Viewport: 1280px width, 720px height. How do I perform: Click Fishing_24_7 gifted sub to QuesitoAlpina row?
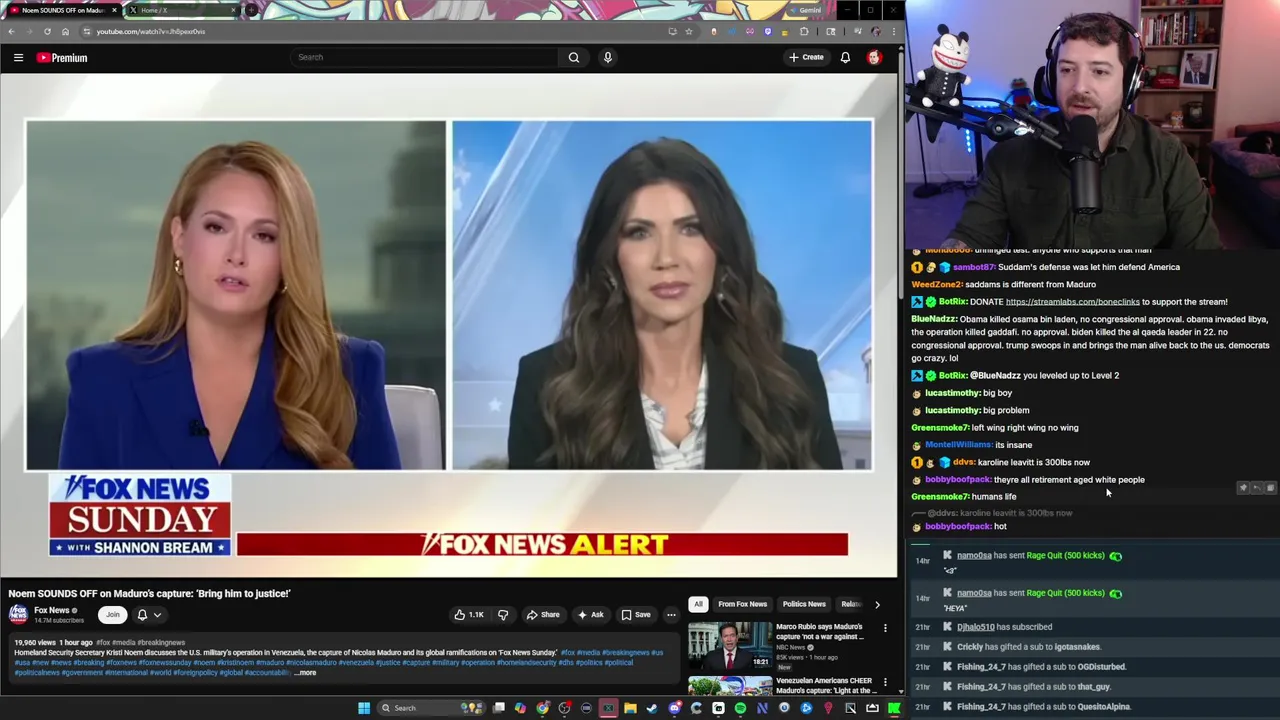pos(1093,707)
